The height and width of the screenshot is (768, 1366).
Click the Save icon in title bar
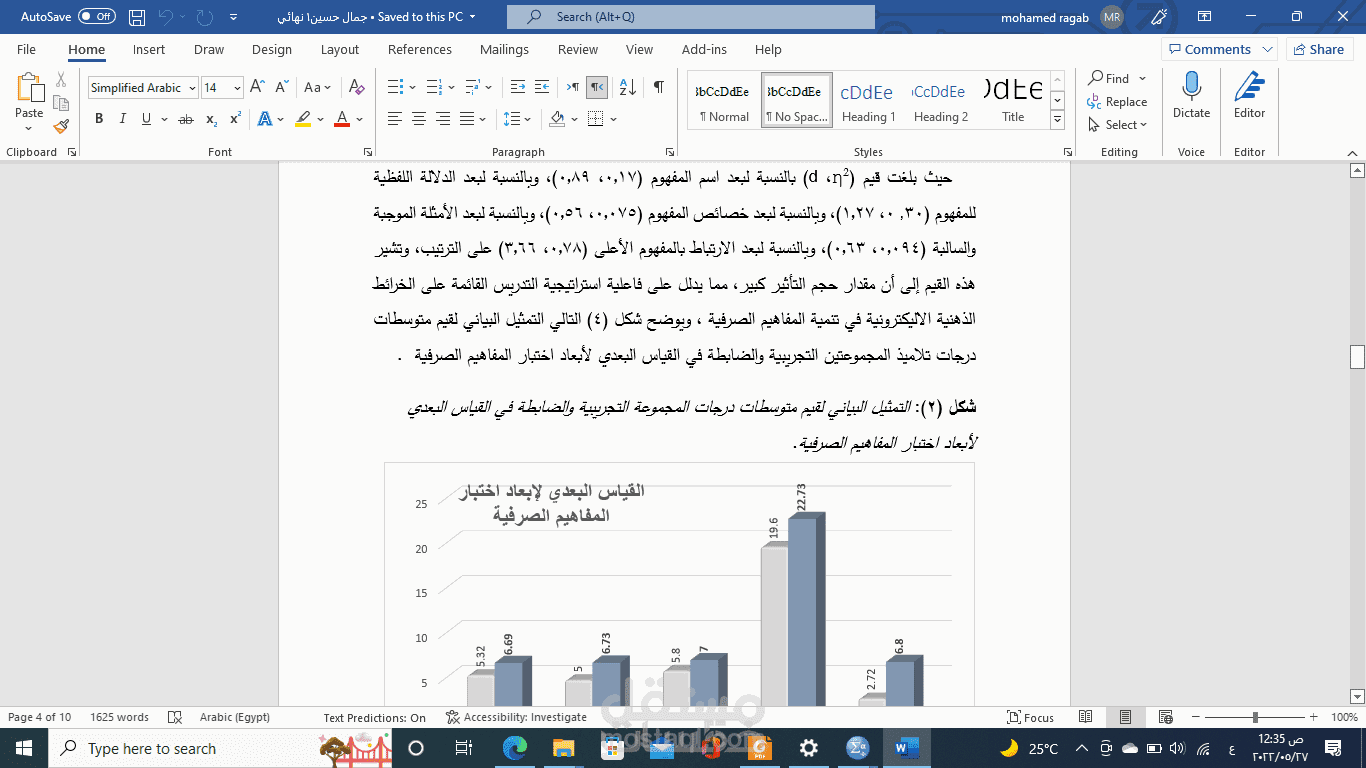pos(138,17)
